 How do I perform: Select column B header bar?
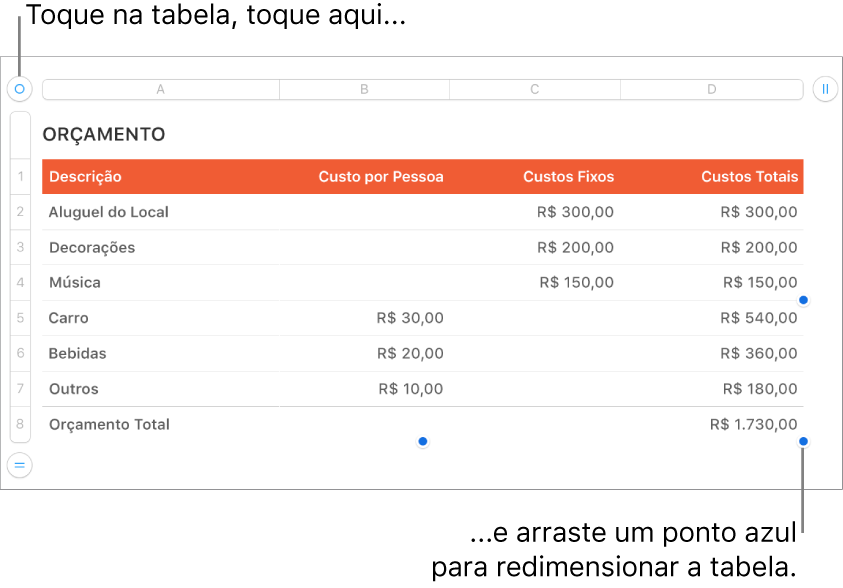click(x=364, y=89)
